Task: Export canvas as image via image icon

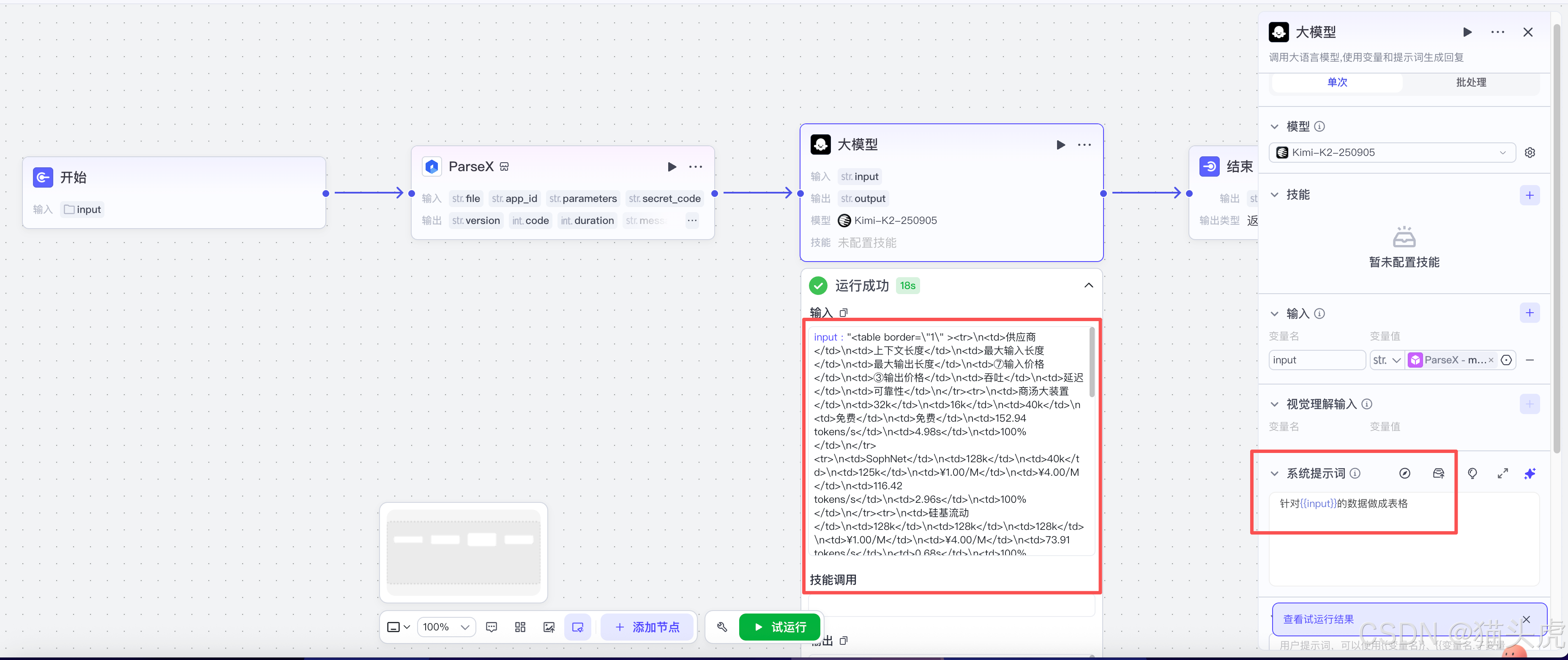Action: tap(549, 627)
